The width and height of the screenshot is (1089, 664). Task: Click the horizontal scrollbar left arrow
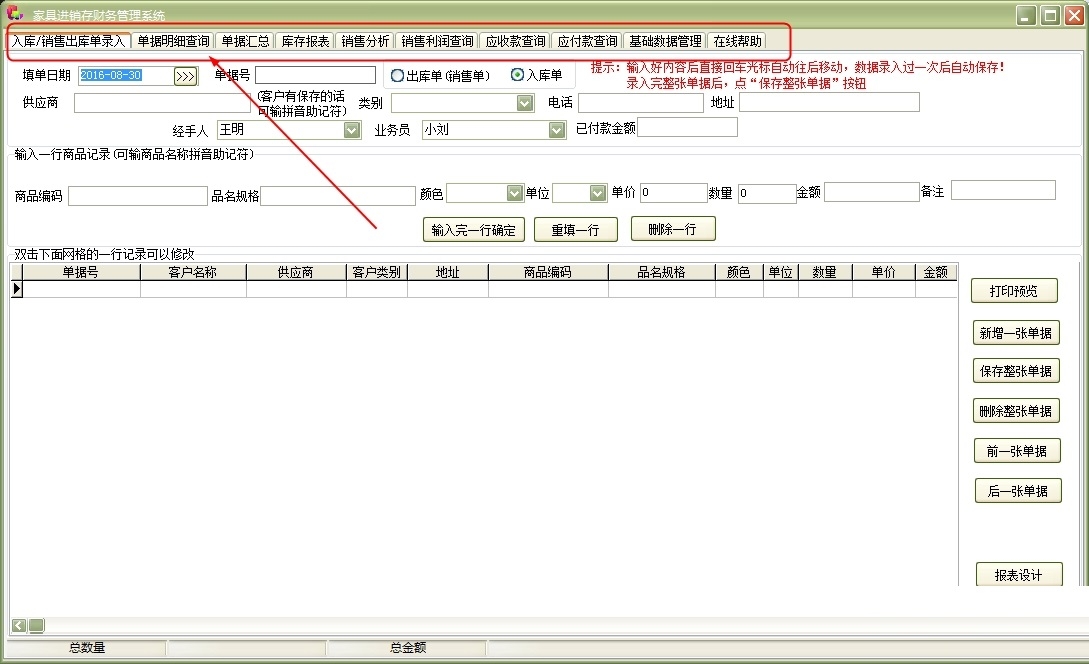pos(19,625)
